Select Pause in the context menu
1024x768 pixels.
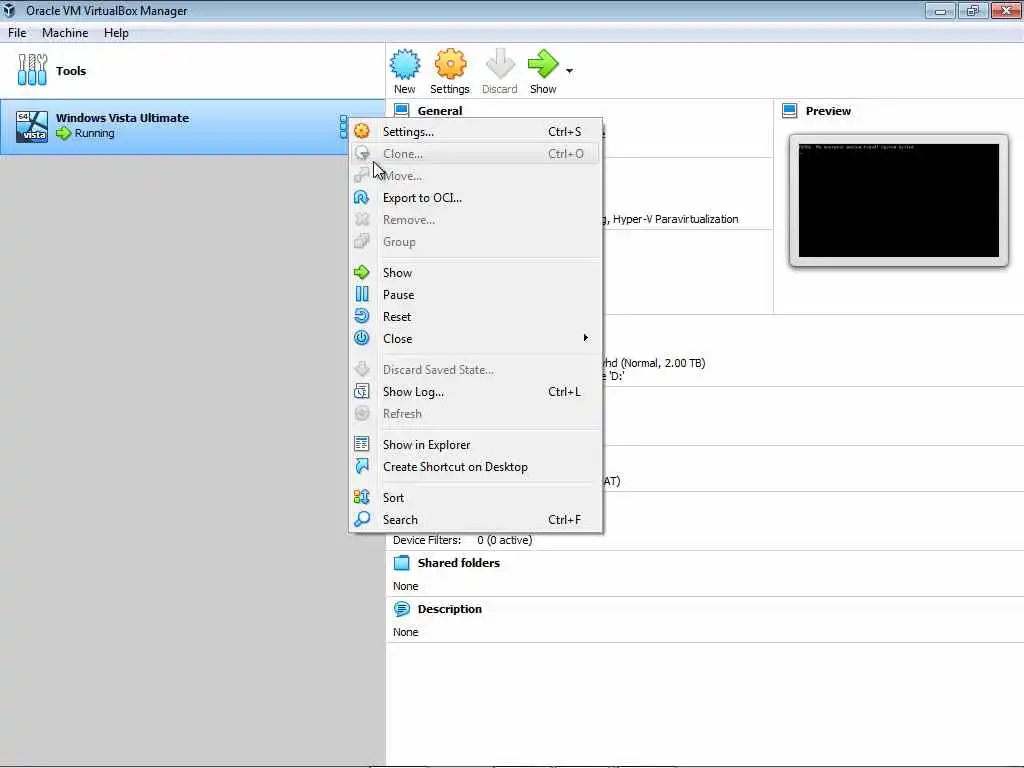(475, 295)
